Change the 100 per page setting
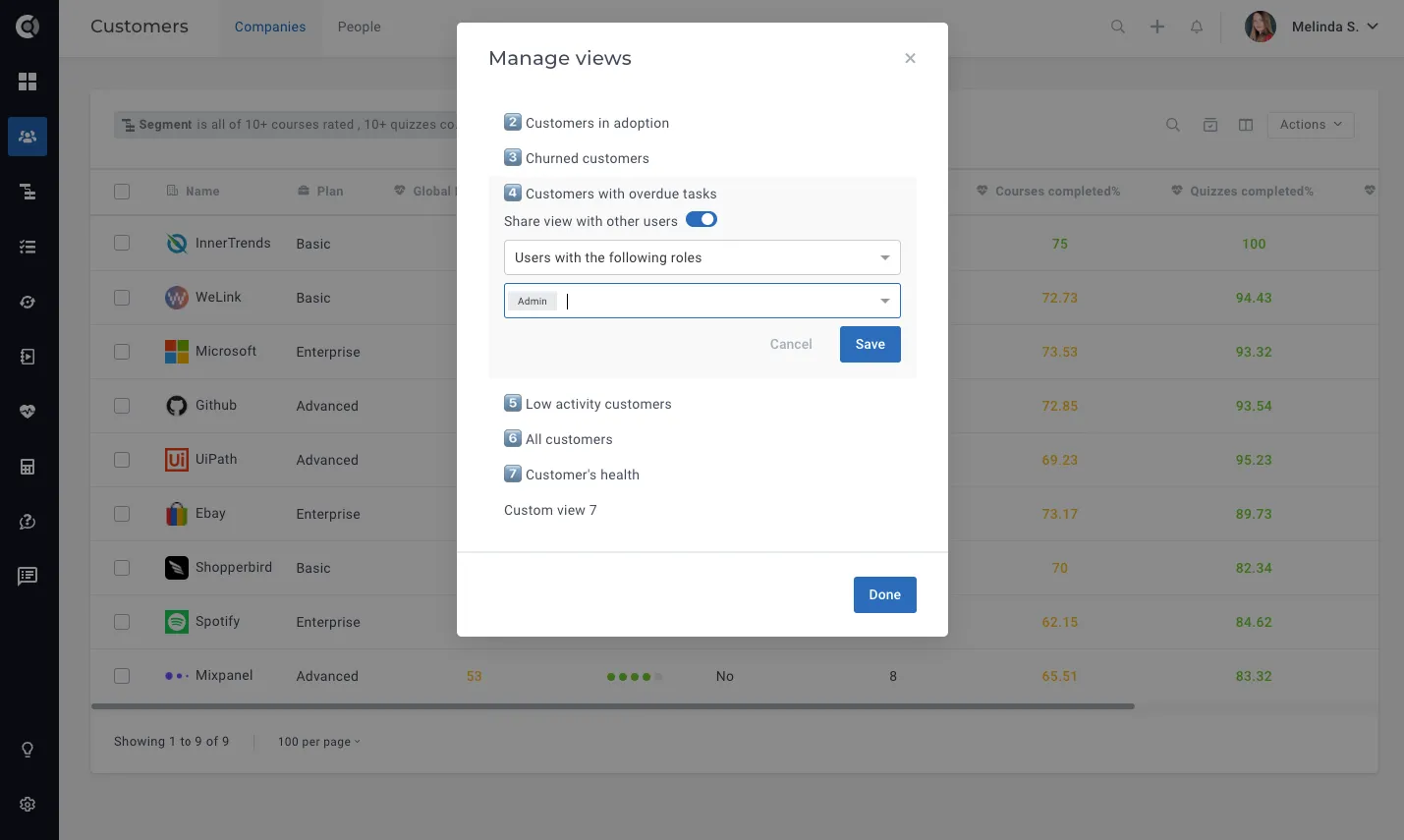 point(318,742)
